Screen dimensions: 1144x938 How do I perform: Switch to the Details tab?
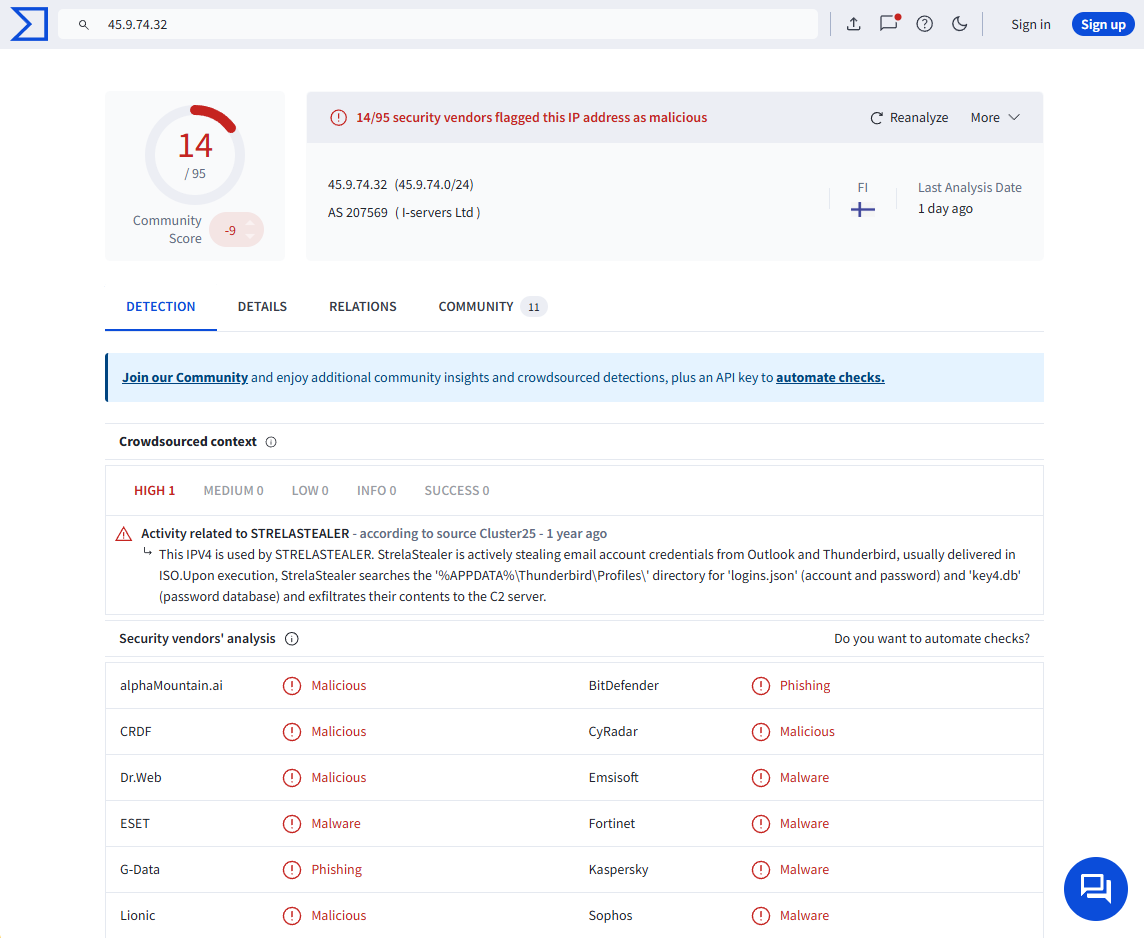262,306
